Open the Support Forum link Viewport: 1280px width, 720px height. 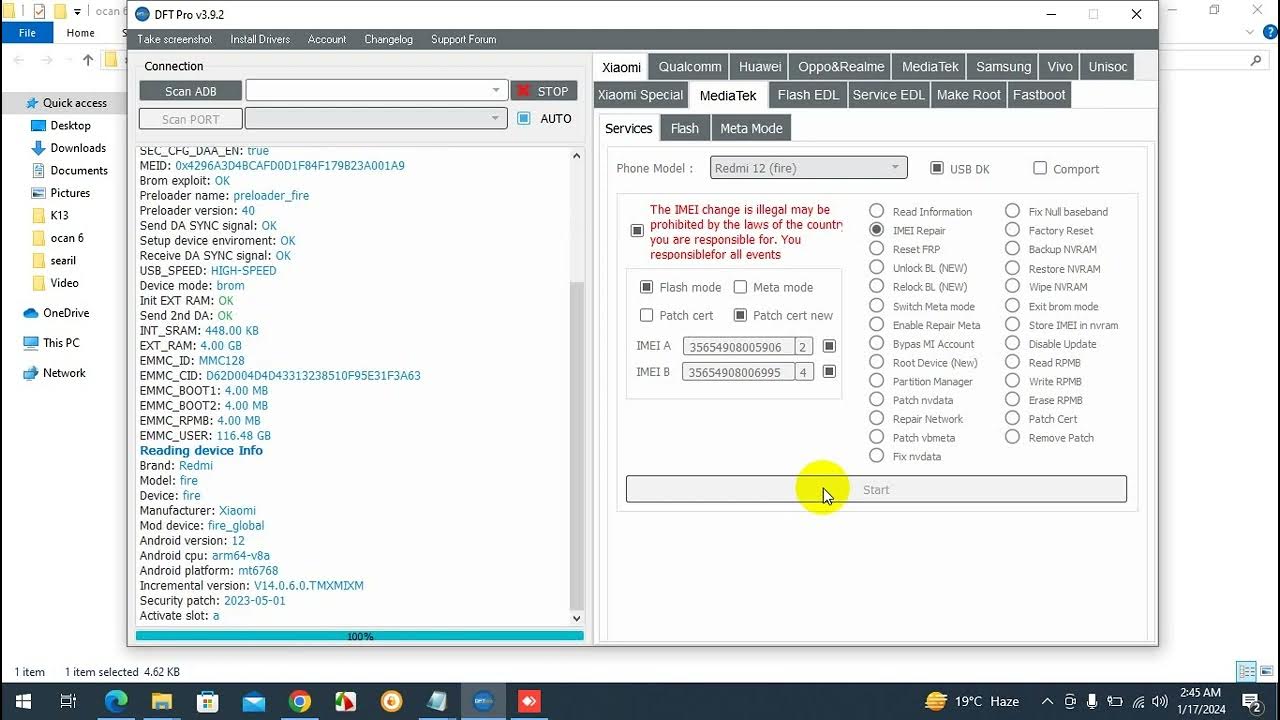463,40
